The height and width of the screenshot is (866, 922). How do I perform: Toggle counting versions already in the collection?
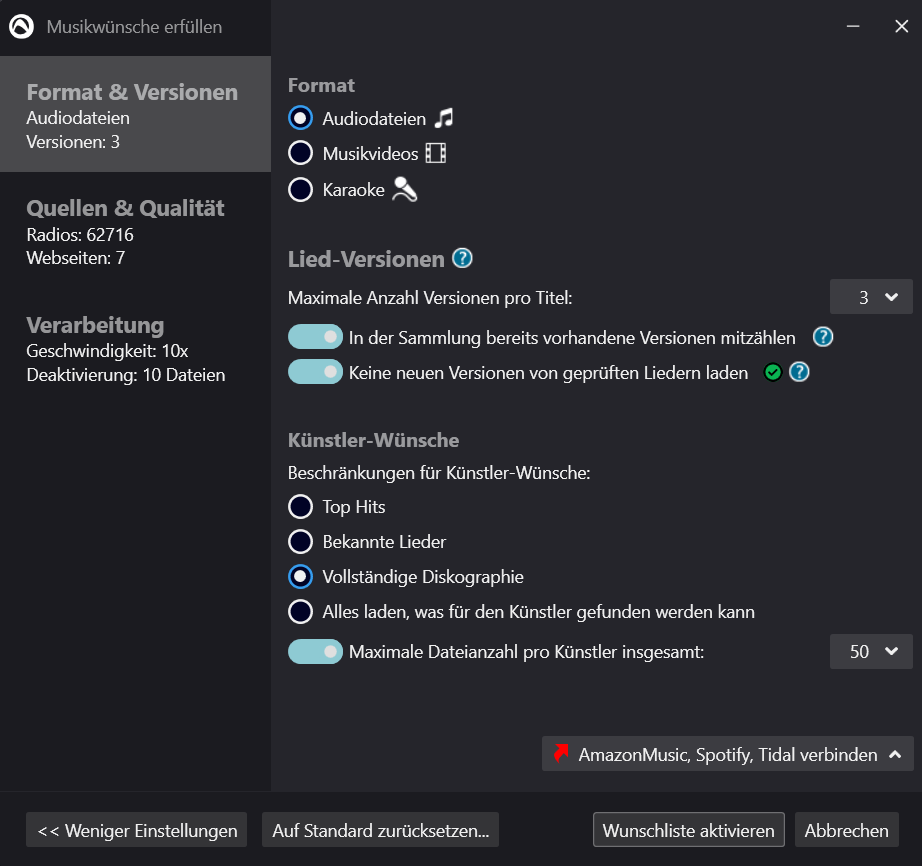click(x=315, y=337)
